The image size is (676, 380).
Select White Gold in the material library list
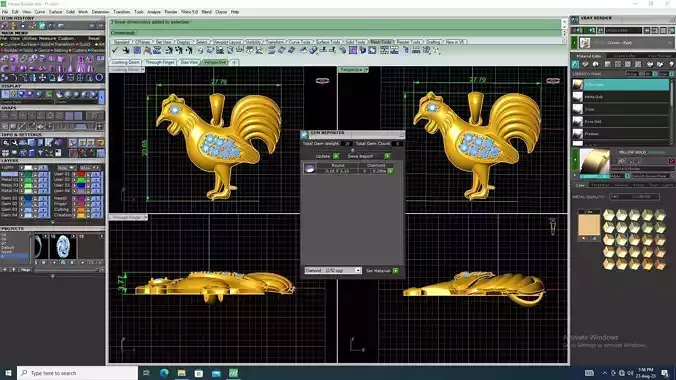click(x=620, y=97)
